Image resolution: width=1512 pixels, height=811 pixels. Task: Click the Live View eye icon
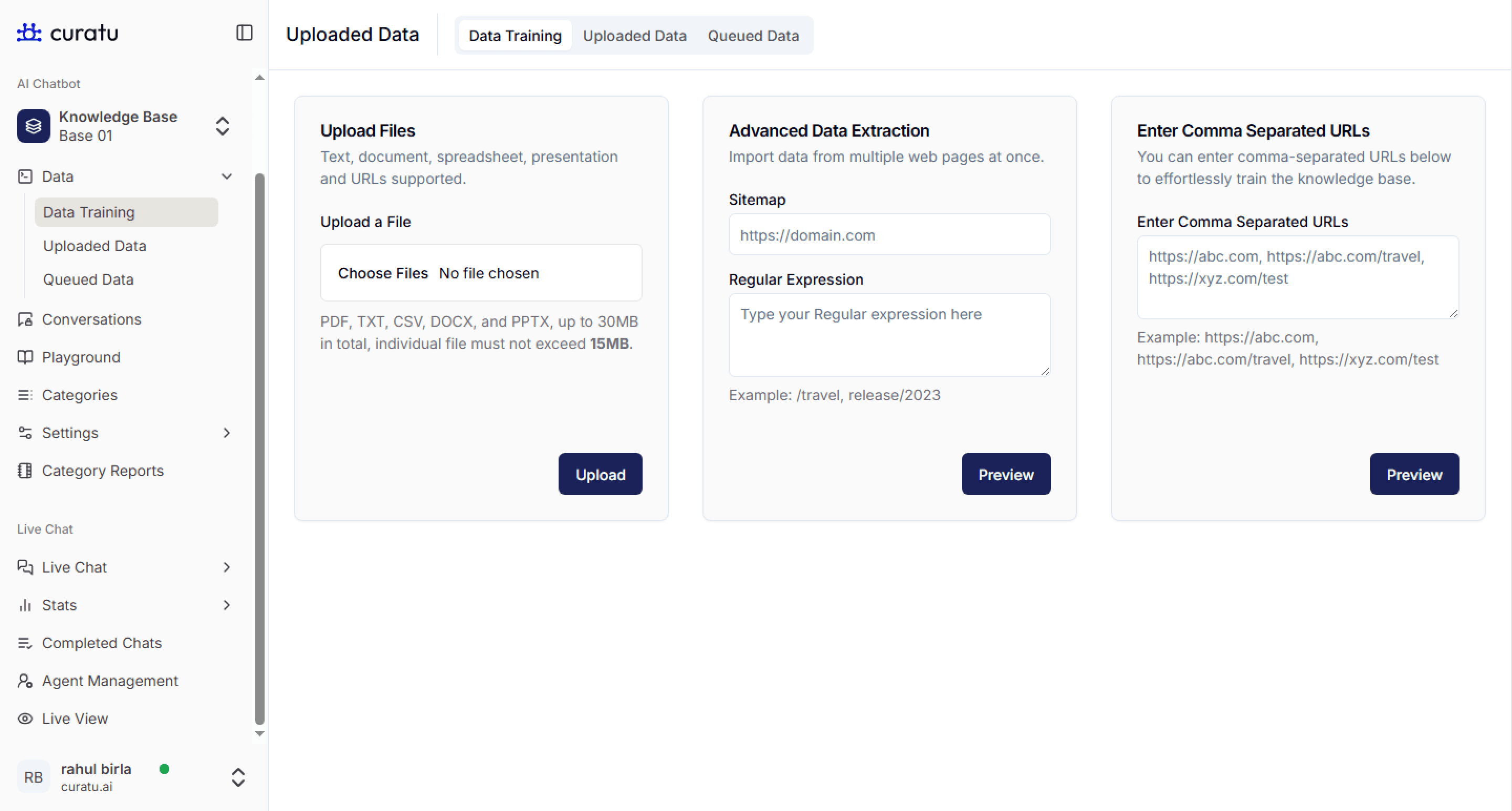(25, 718)
